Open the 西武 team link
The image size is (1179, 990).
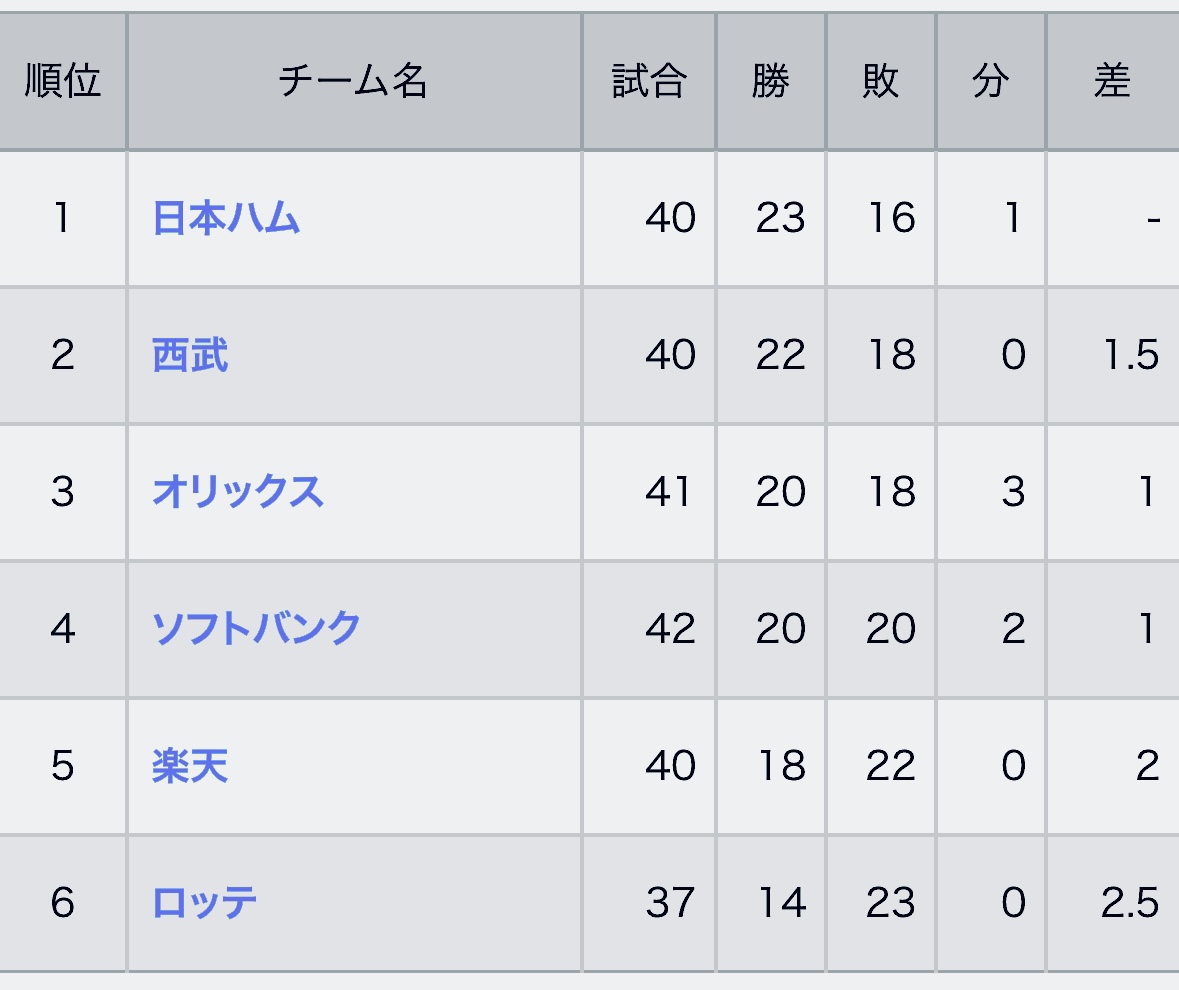[x=190, y=356]
